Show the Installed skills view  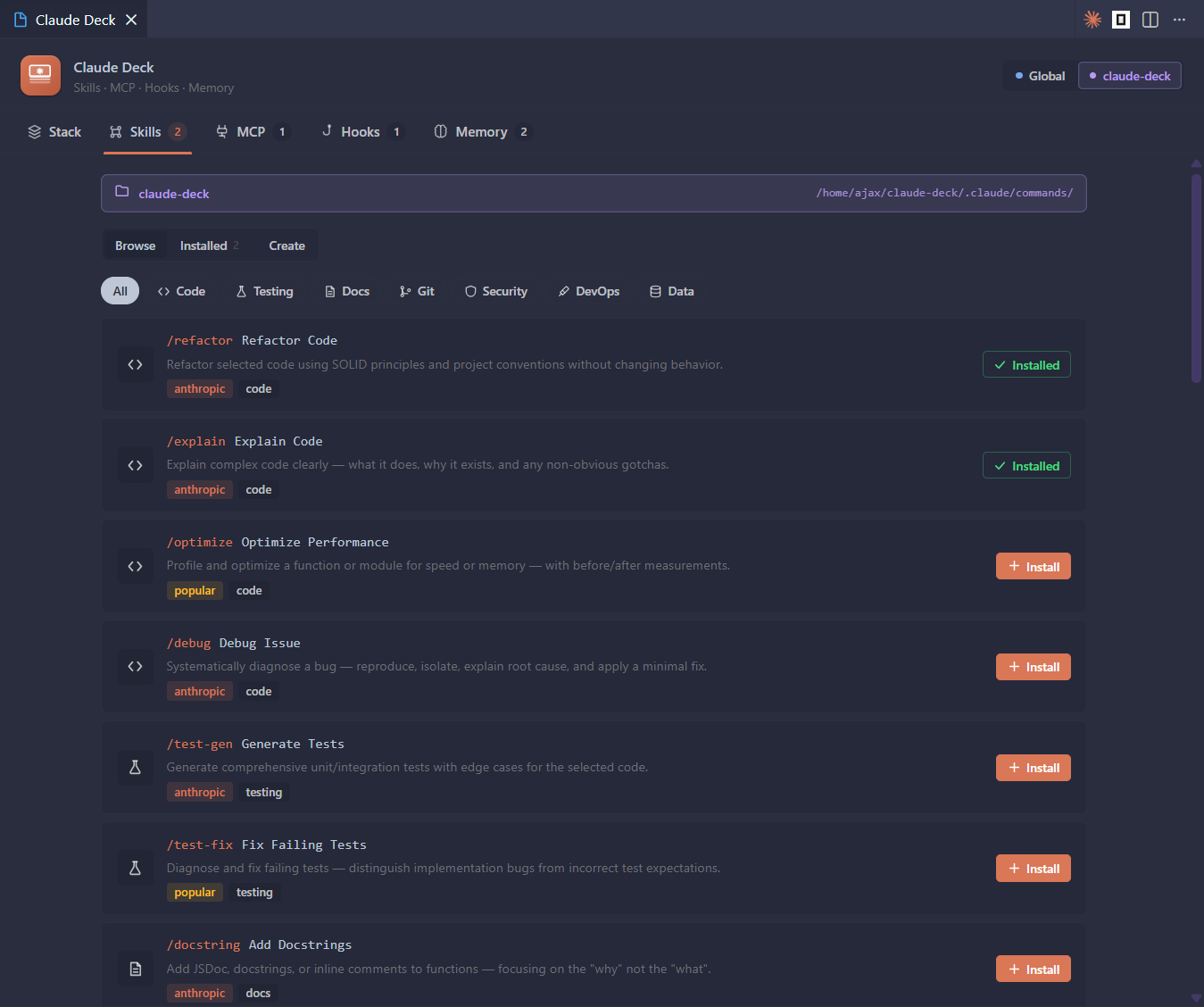click(x=210, y=246)
